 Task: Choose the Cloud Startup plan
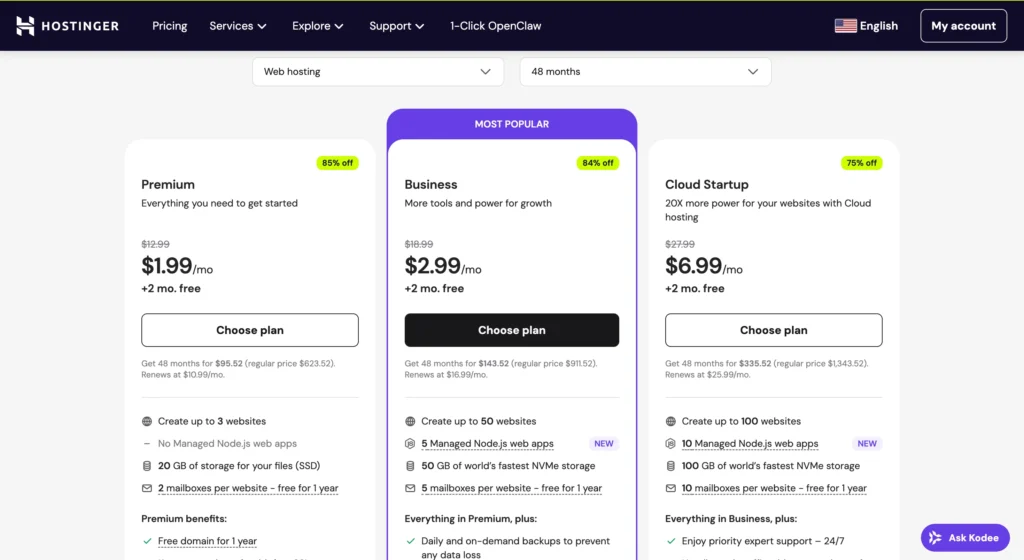[773, 330]
